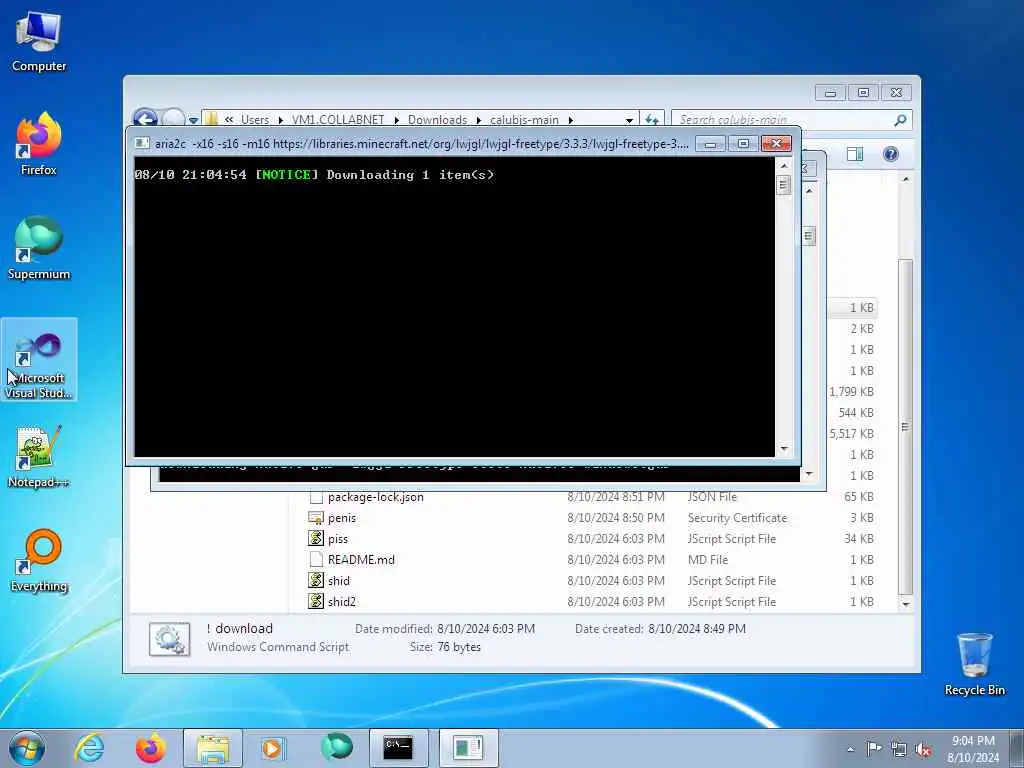Select the Microsoft Visual Studio desktop shortcut

39,360
